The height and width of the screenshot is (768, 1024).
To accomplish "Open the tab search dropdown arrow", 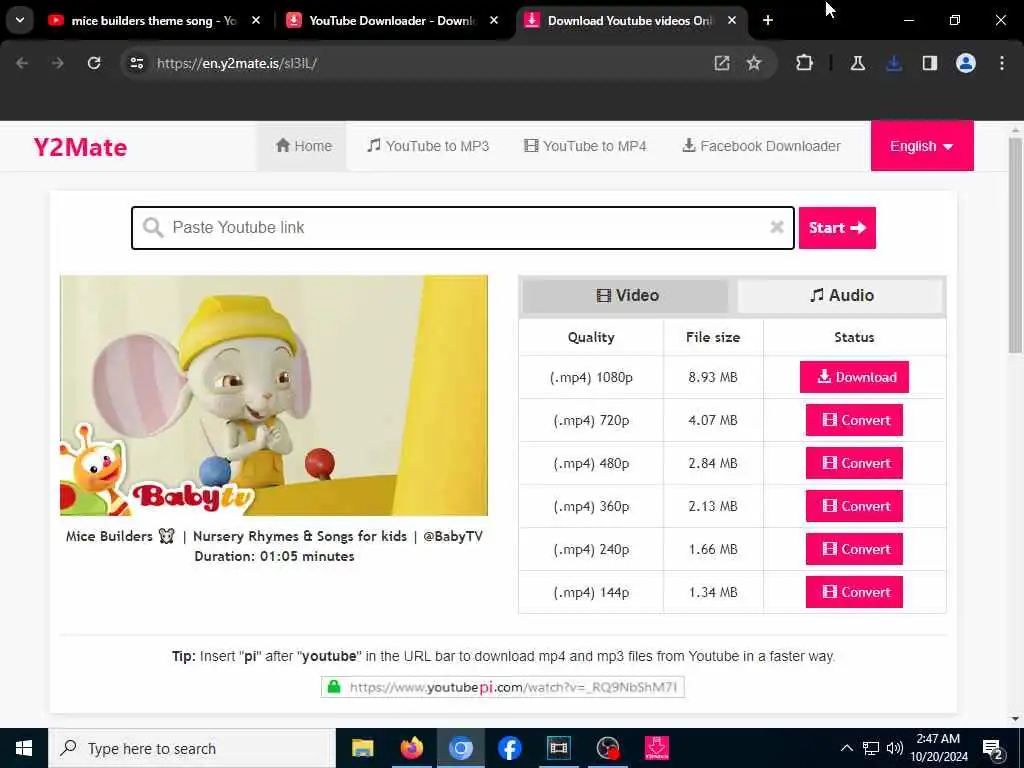I will tap(20, 21).
